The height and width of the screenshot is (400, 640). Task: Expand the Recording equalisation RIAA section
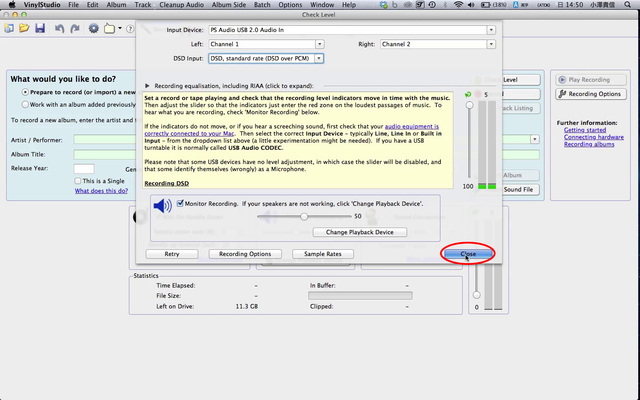[x=149, y=87]
